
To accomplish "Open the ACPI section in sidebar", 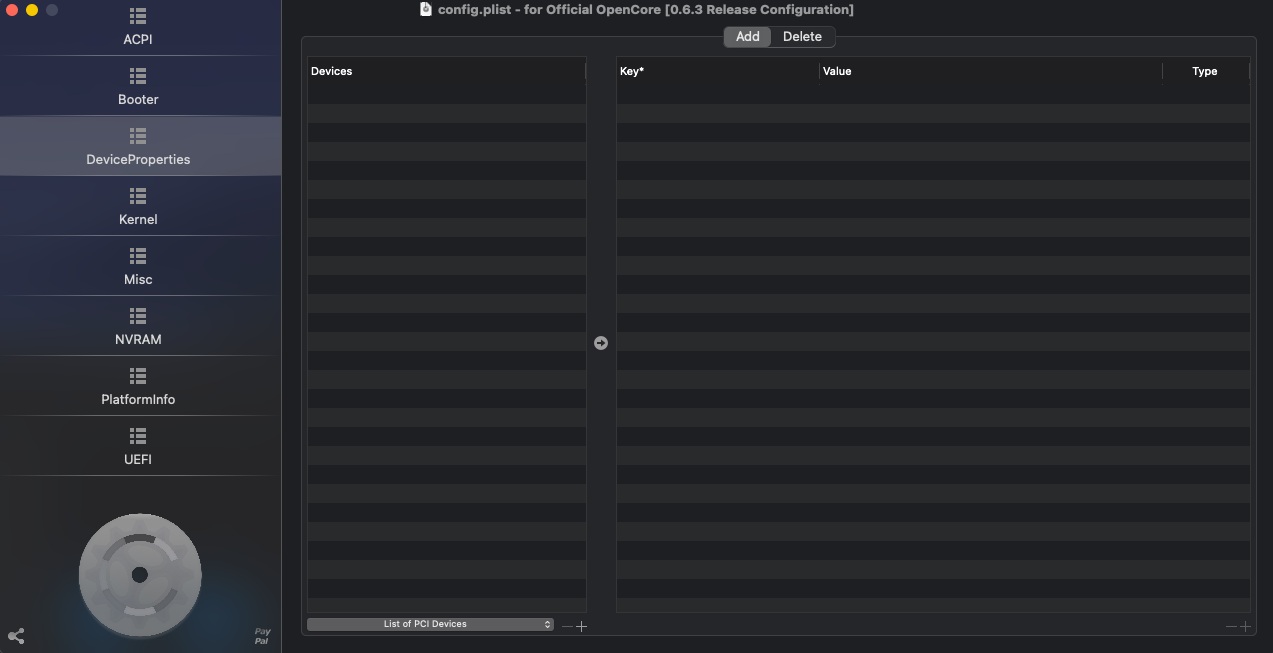I will [138, 28].
